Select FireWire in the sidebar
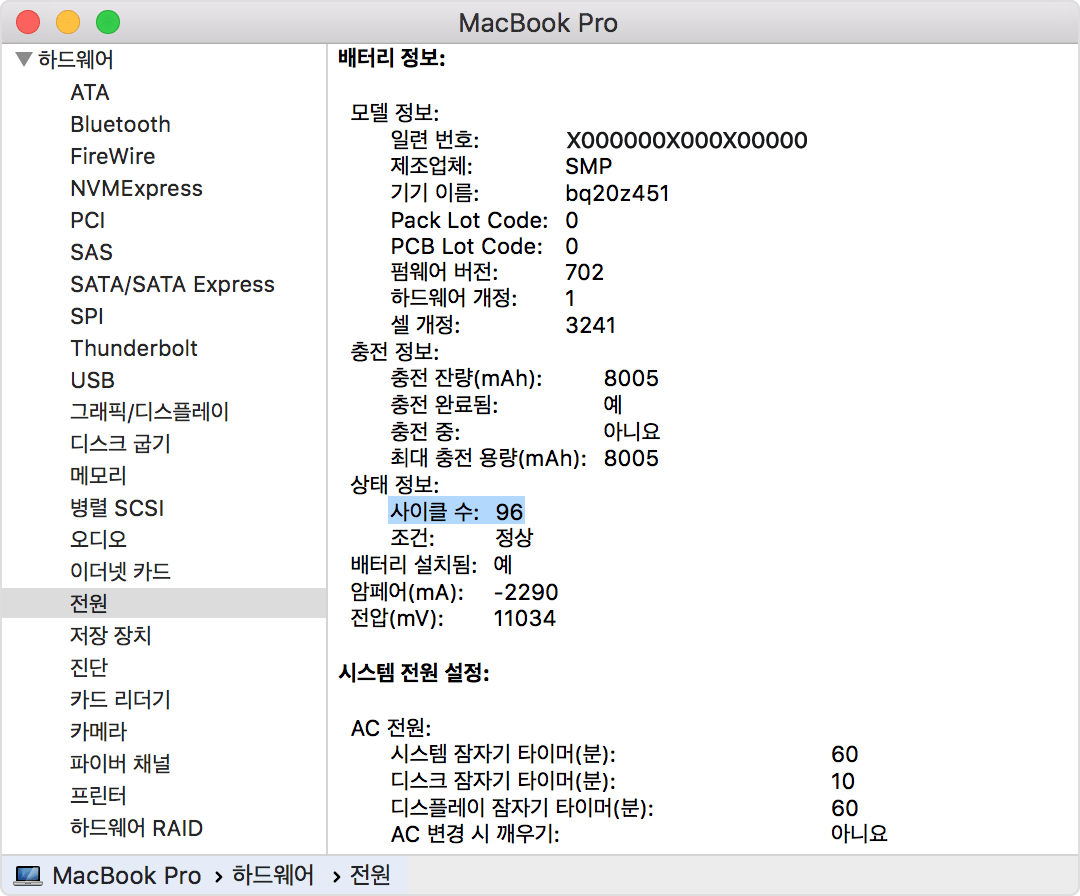 (x=112, y=156)
